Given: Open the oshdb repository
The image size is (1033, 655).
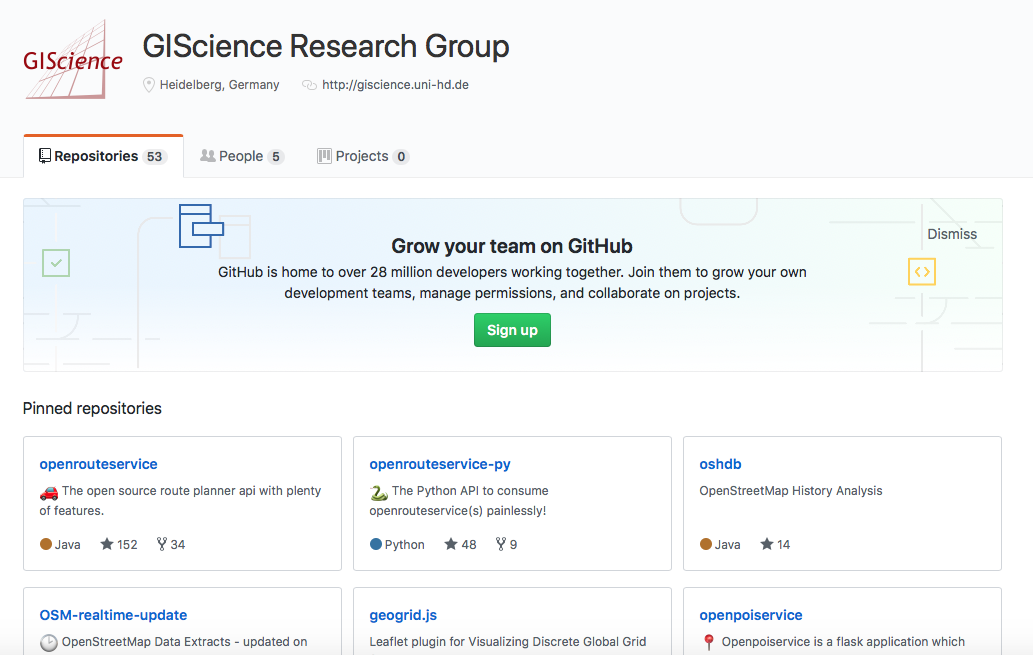Looking at the screenshot, I should [x=720, y=464].
